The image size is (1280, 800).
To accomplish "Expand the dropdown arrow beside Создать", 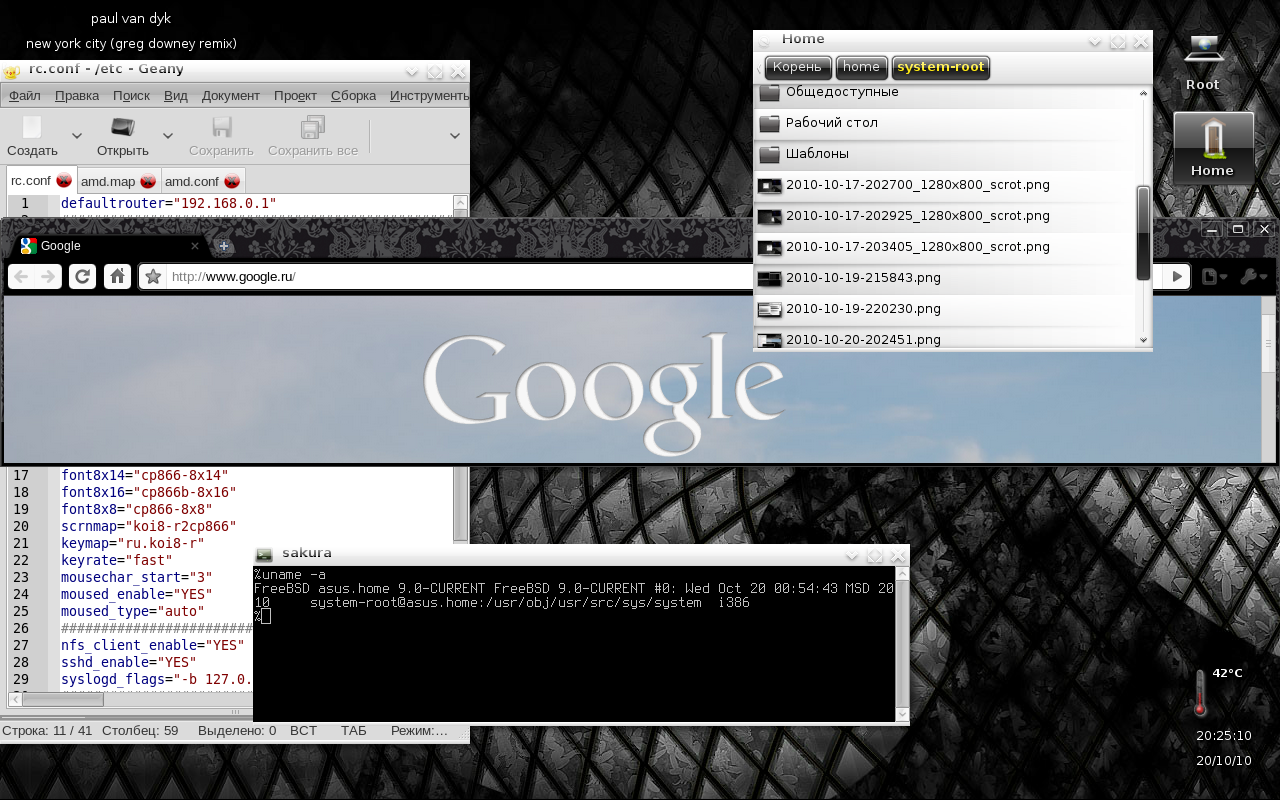I will click(x=77, y=136).
